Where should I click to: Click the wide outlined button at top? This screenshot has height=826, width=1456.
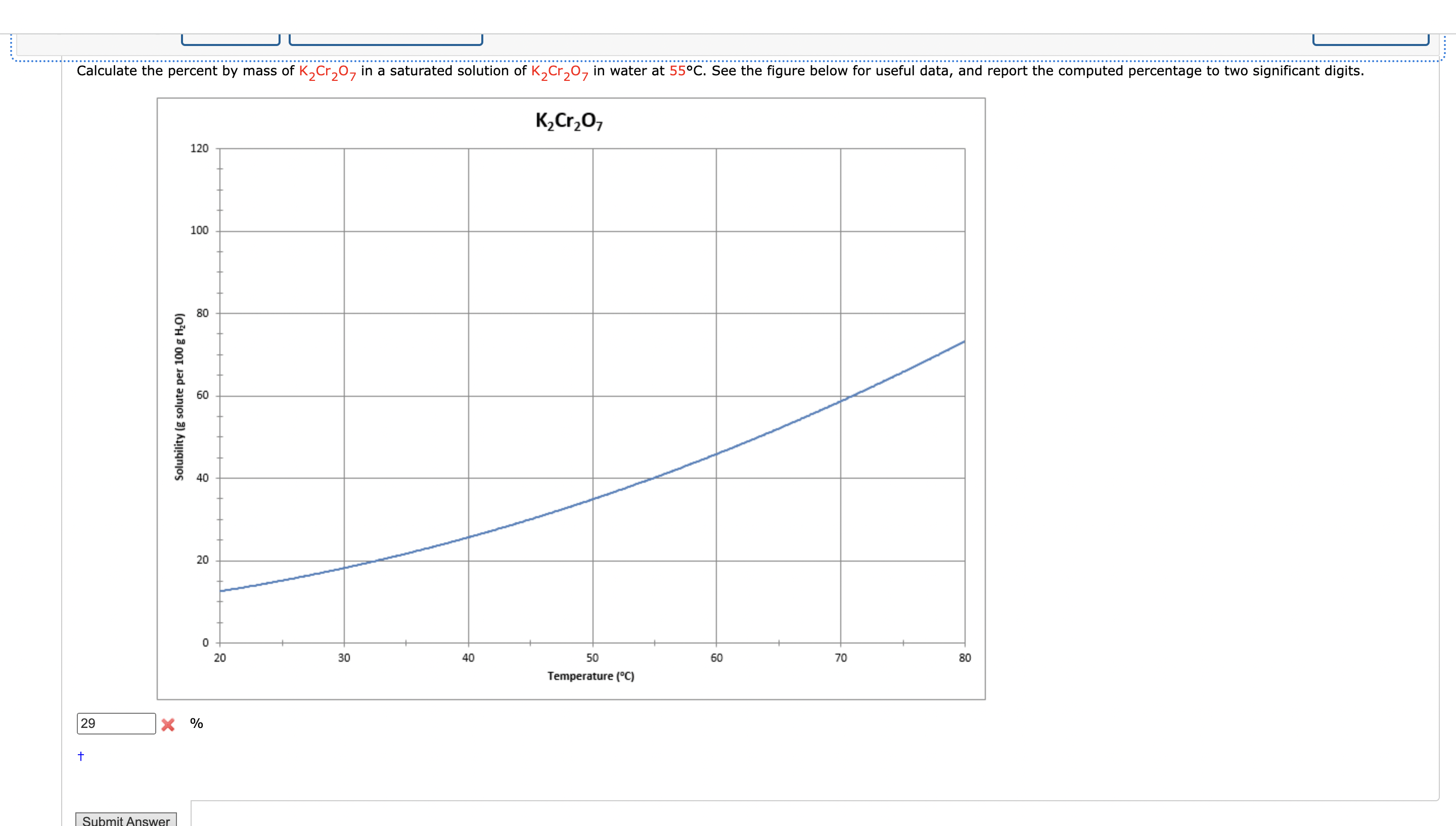[386, 40]
